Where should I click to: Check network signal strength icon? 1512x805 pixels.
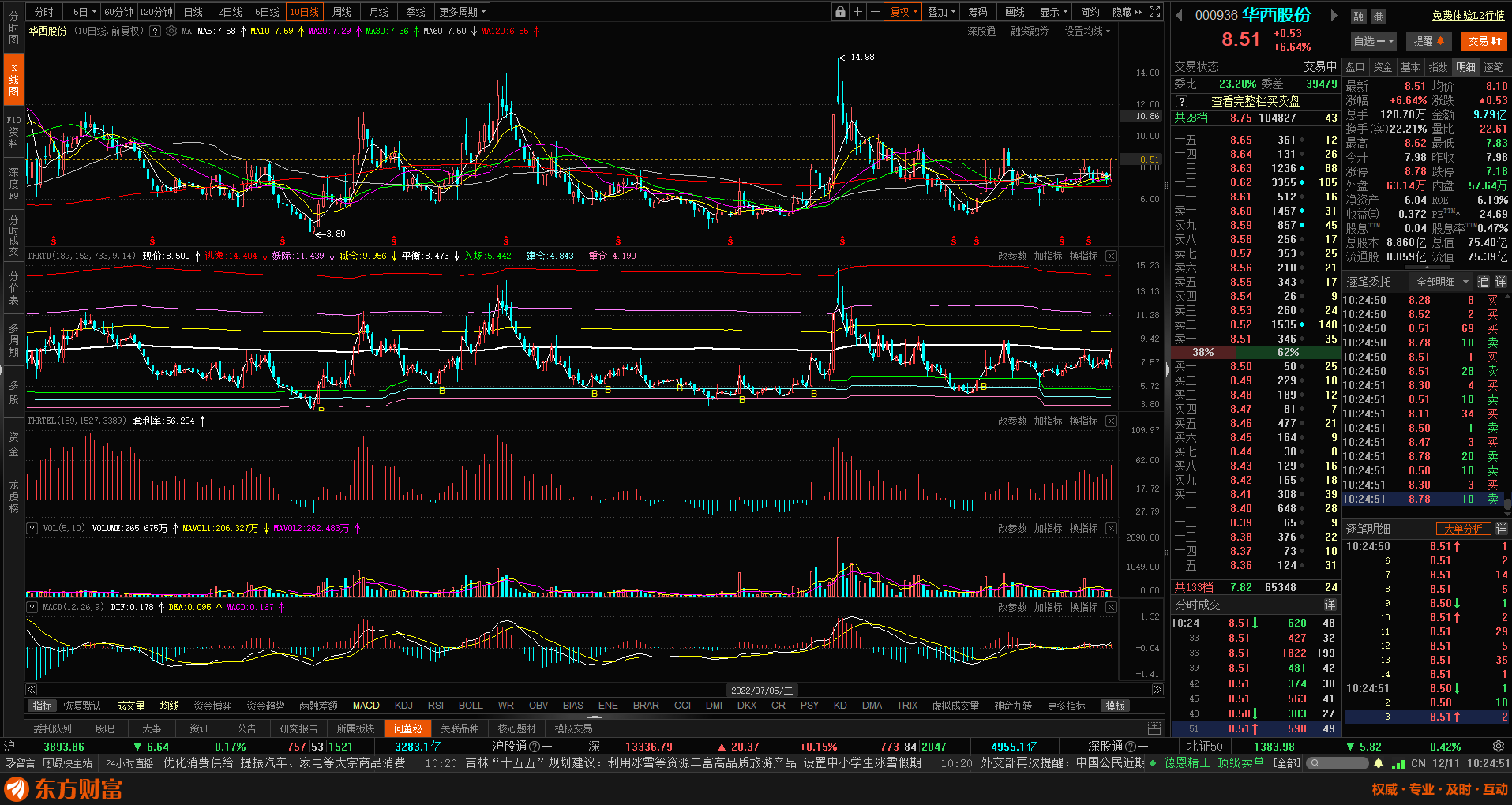coord(1398,763)
